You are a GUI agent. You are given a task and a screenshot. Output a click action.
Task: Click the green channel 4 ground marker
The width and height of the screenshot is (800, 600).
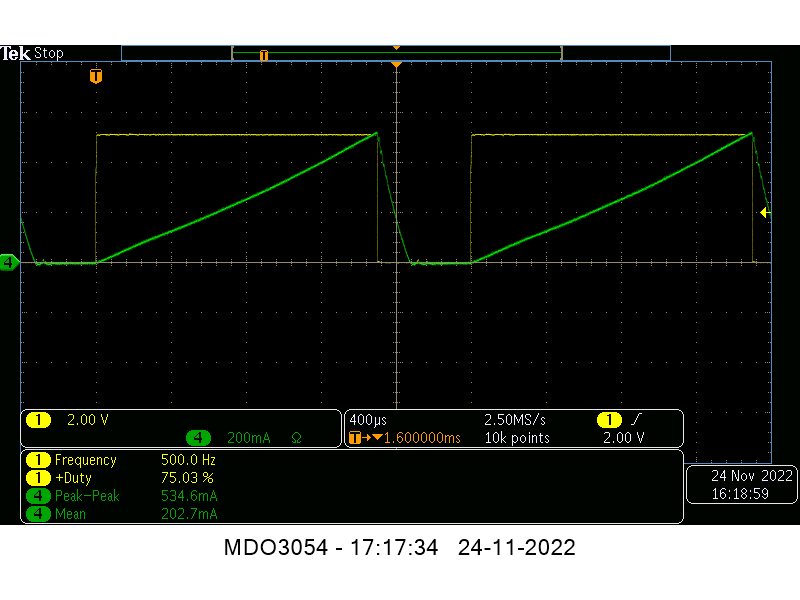[9, 262]
